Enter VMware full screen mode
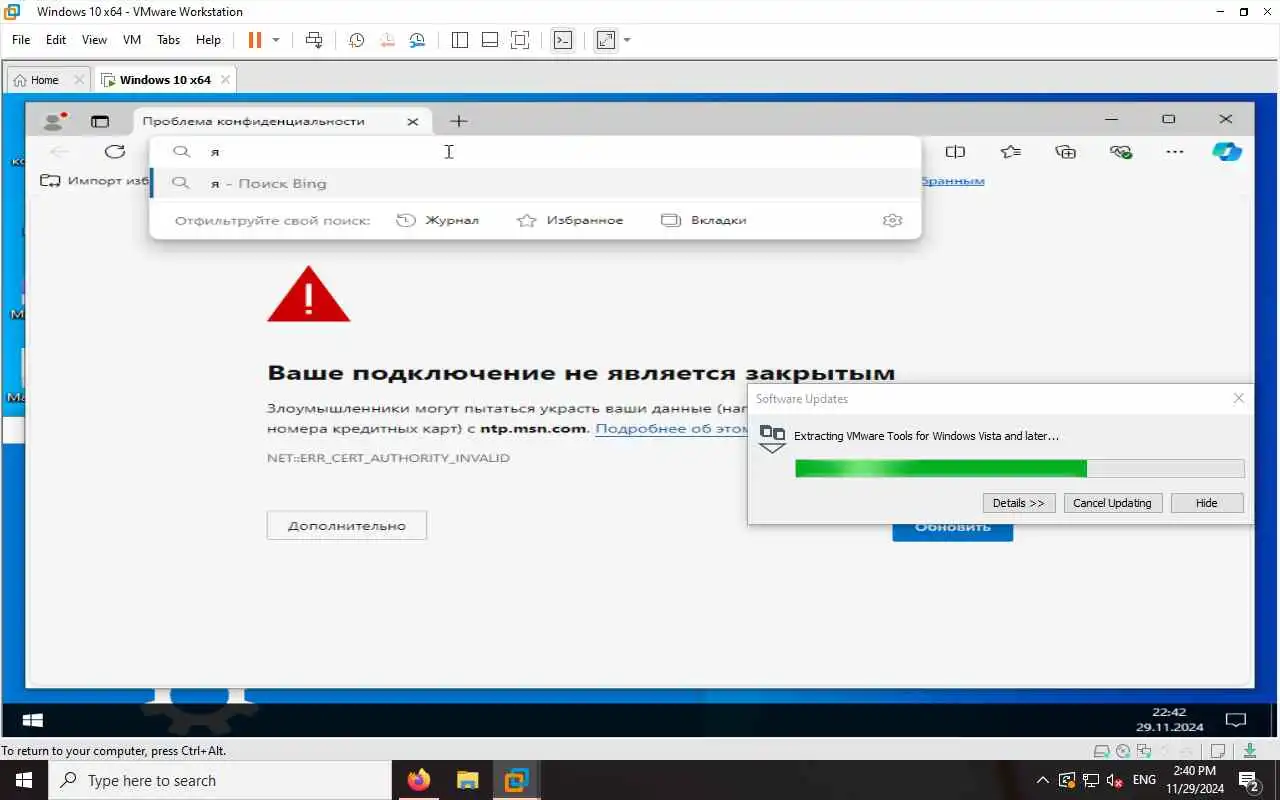The width and height of the screenshot is (1280, 800). click(520, 40)
